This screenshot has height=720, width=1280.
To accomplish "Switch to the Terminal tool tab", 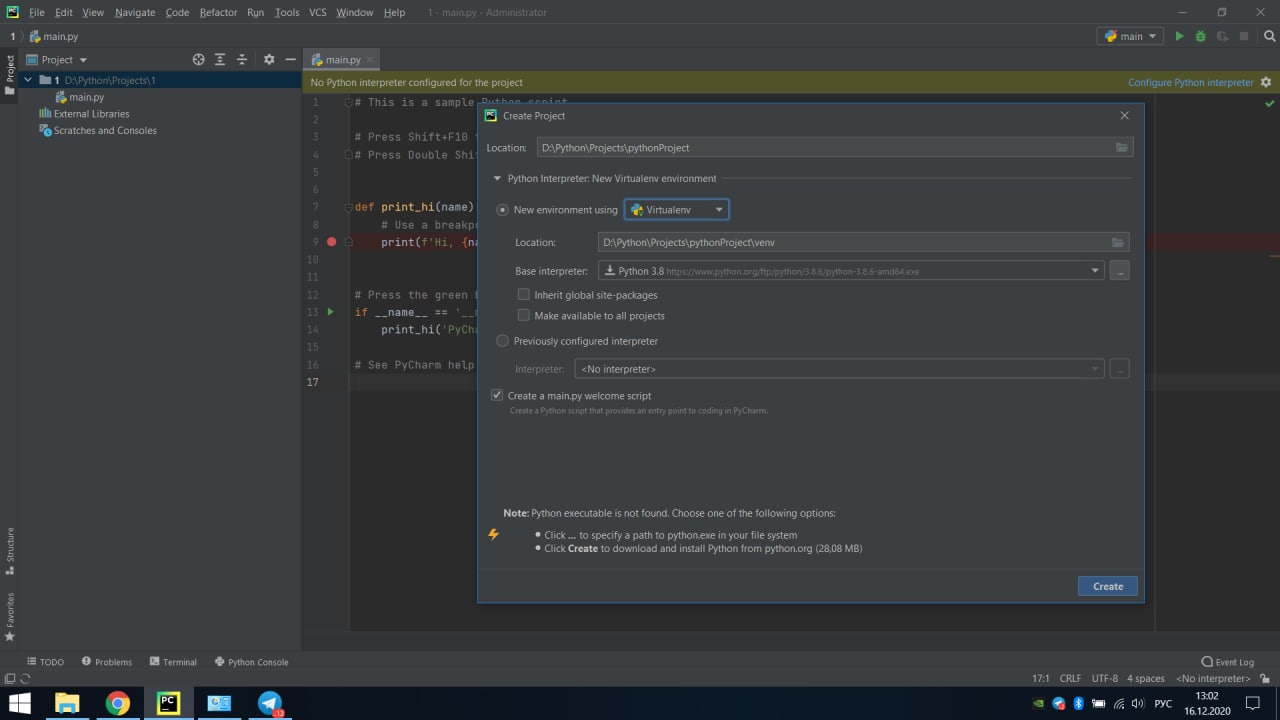I will pos(173,662).
